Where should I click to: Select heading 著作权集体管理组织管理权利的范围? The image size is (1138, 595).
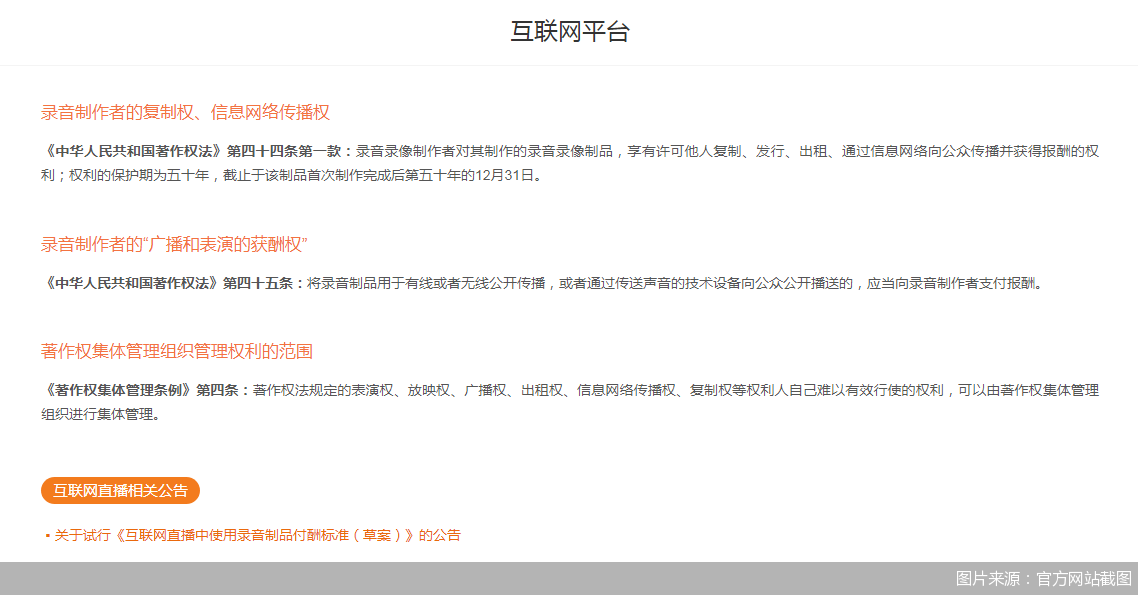pos(176,352)
